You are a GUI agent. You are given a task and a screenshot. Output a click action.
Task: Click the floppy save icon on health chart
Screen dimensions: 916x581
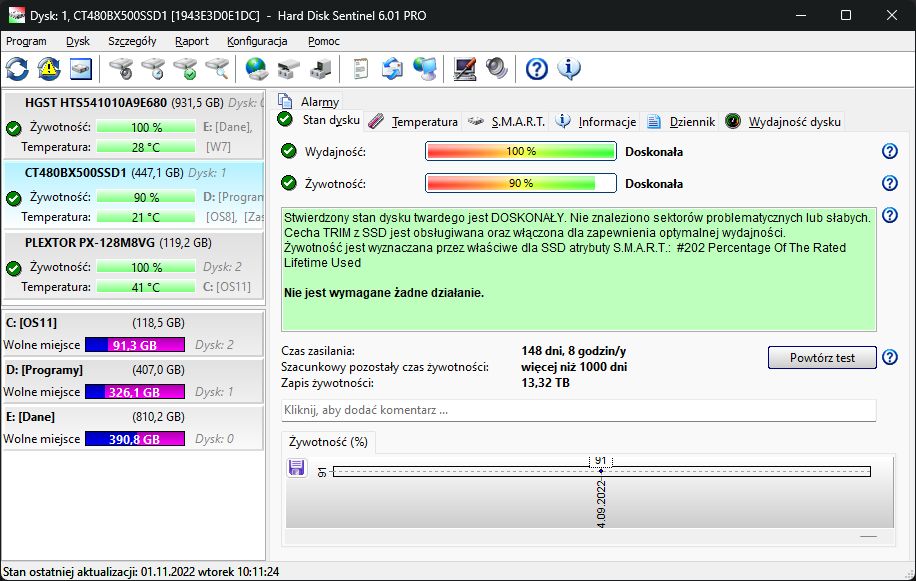point(296,468)
